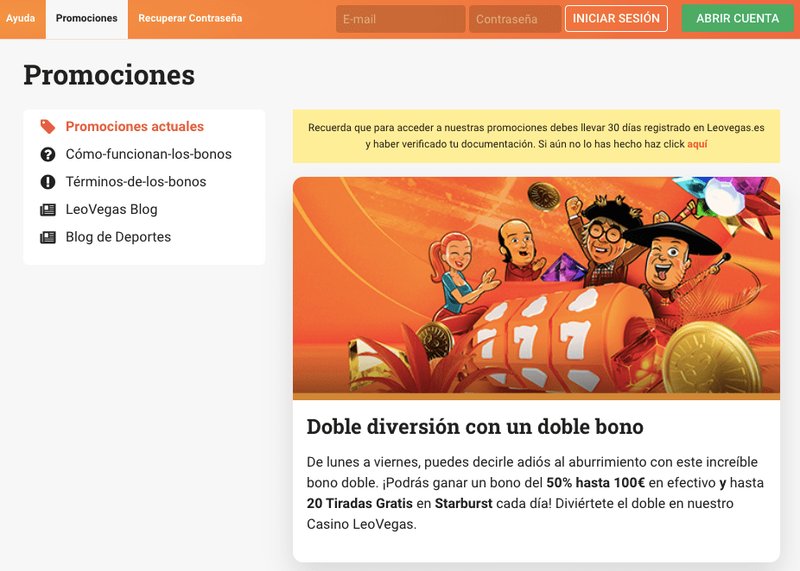Click 'Starburst' in the promotion description
This screenshot has width=800, height=571.
[463, 504]
